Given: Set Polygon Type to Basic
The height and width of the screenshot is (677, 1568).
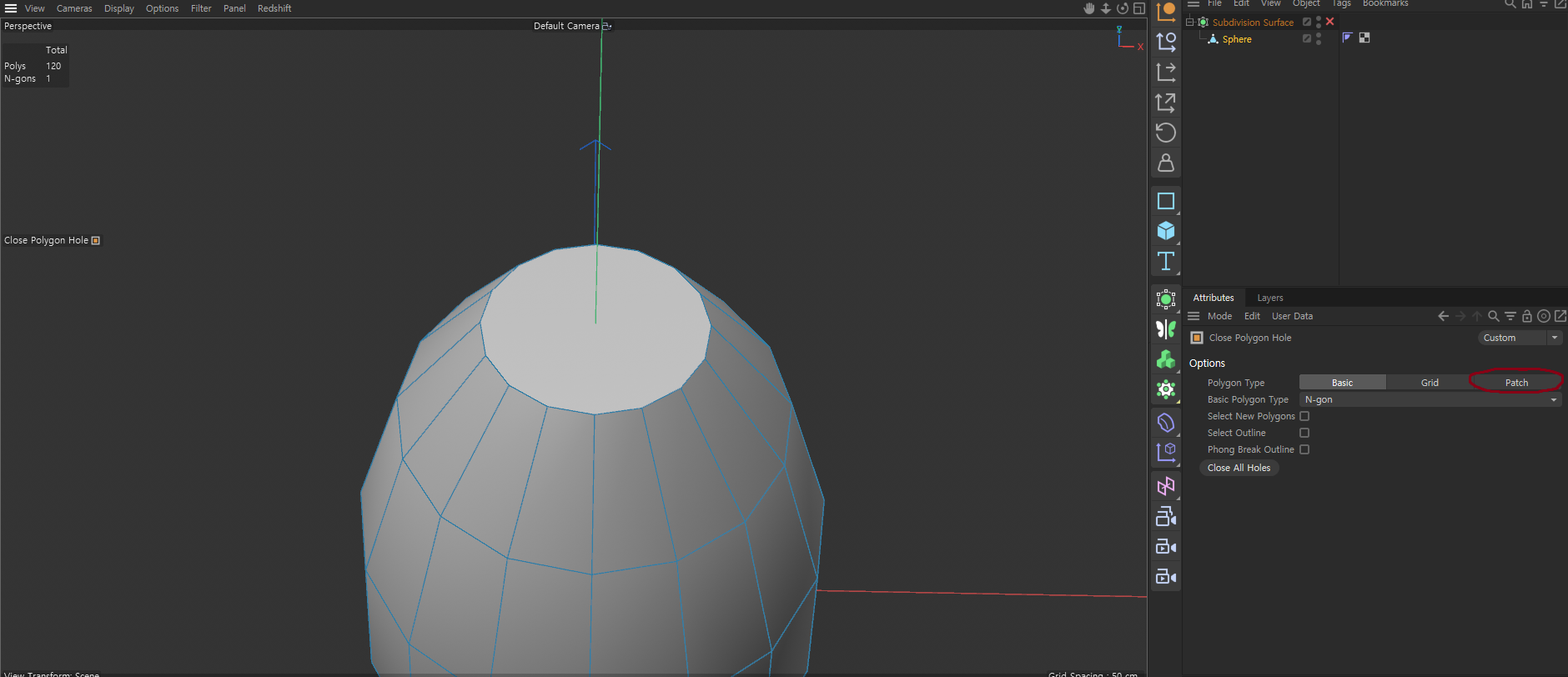Looking at the screenshot, I should [1343, 382].
